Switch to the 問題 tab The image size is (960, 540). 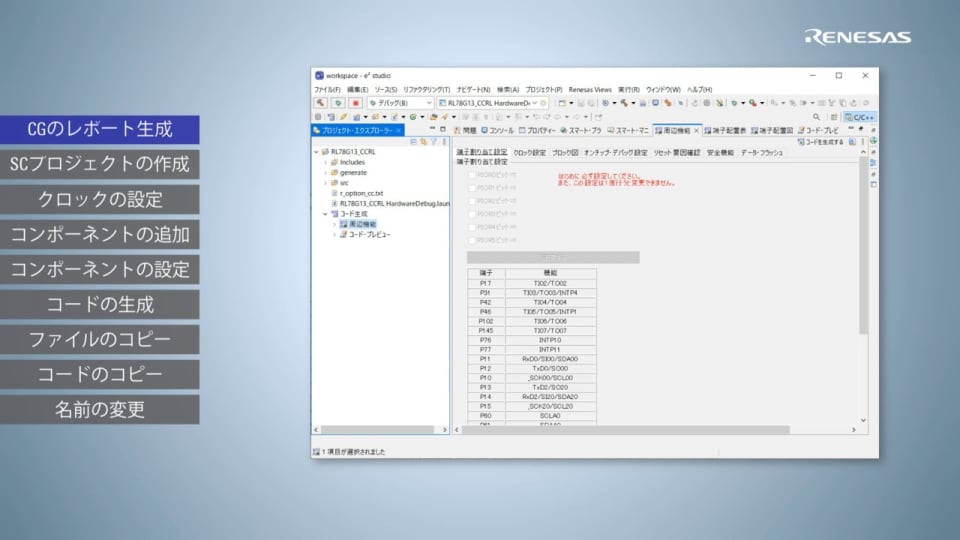point(465,130)
